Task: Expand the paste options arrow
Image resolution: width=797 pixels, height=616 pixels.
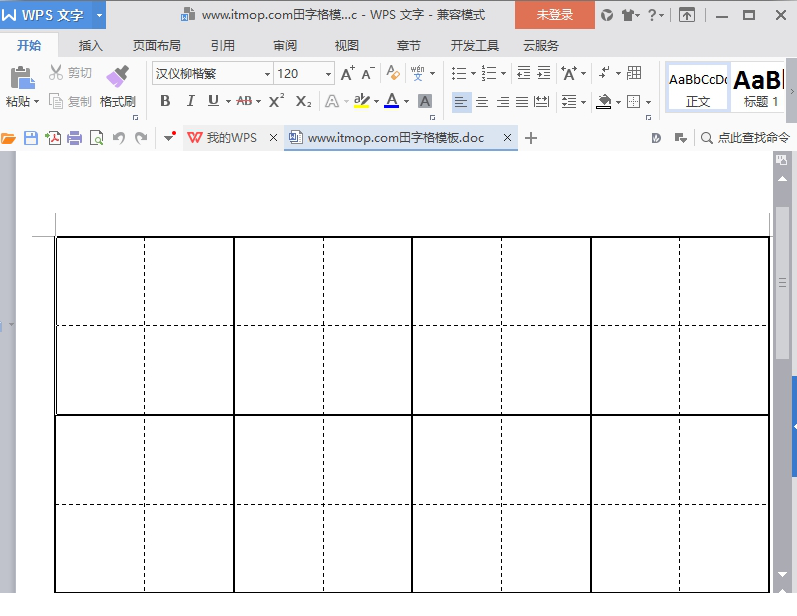Action: click(36, 102)
